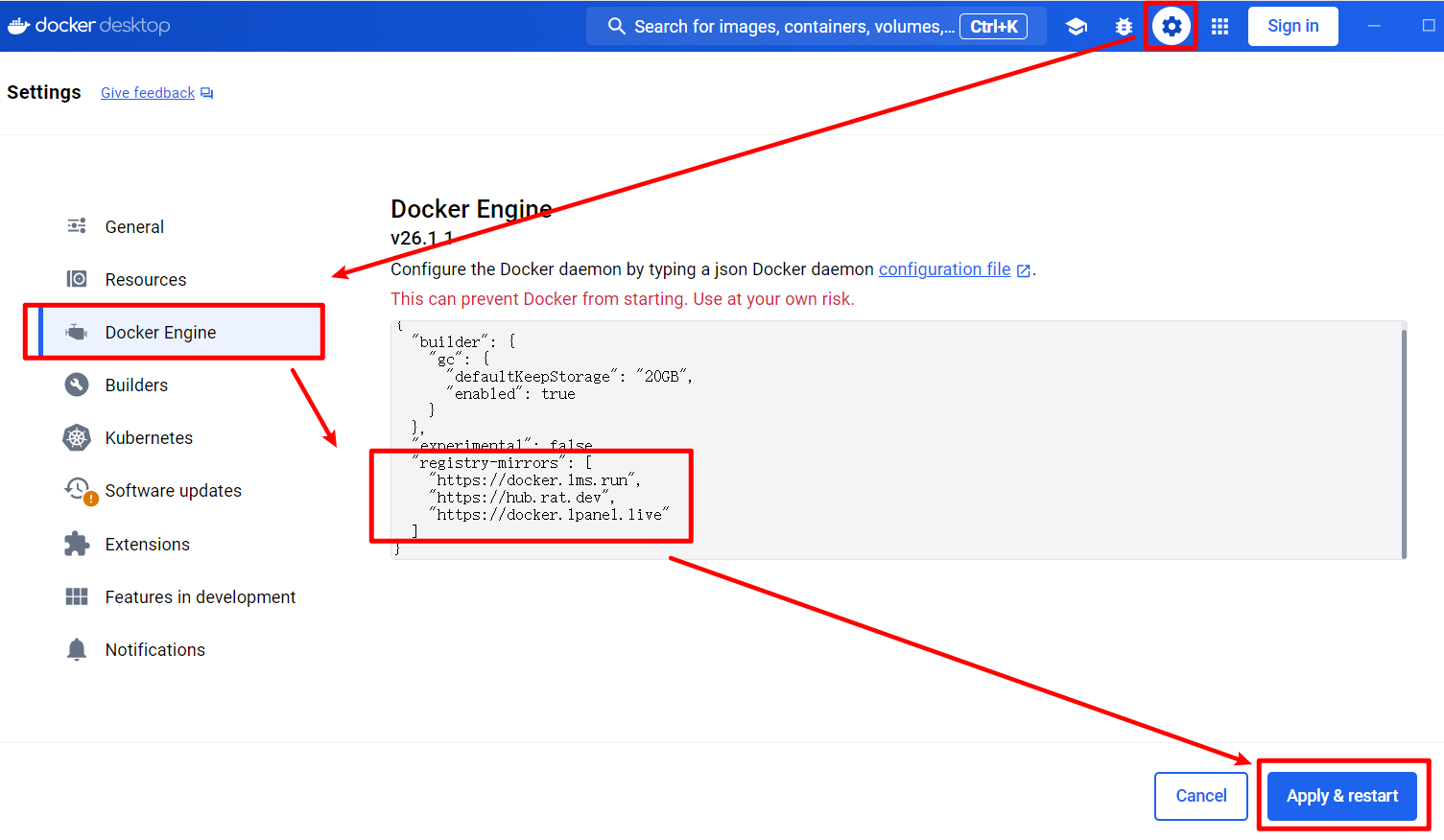
Task: Open the Resources settings section
Action: tap(146, 279)
